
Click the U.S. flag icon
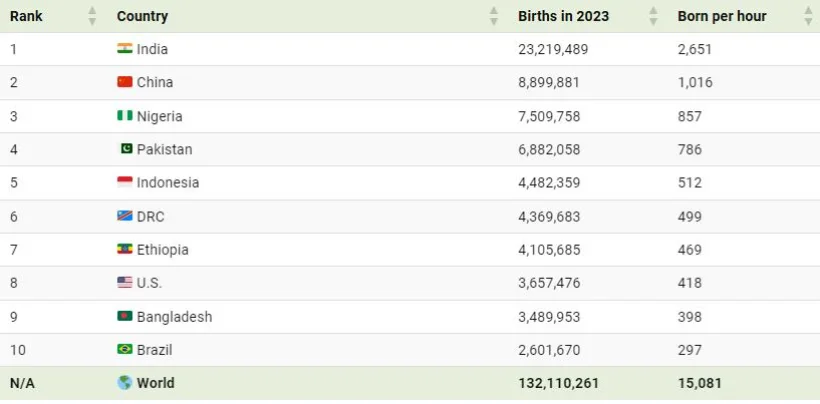124,283
